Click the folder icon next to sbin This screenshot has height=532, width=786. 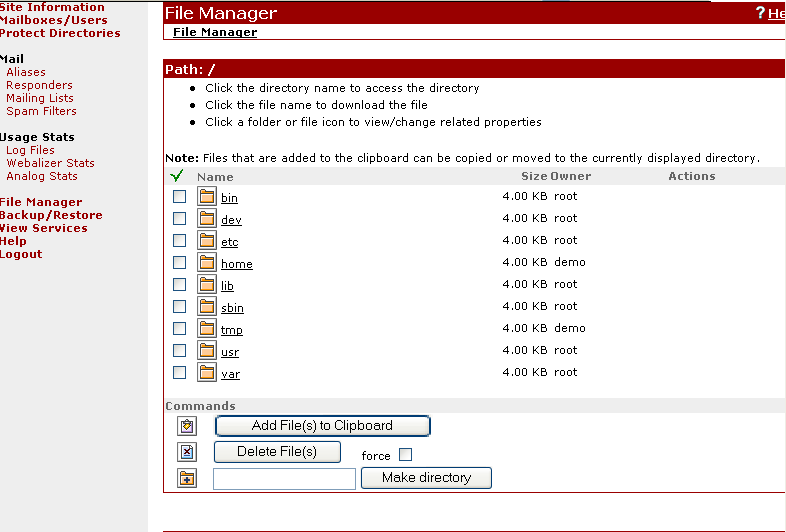tap(207, 307)
